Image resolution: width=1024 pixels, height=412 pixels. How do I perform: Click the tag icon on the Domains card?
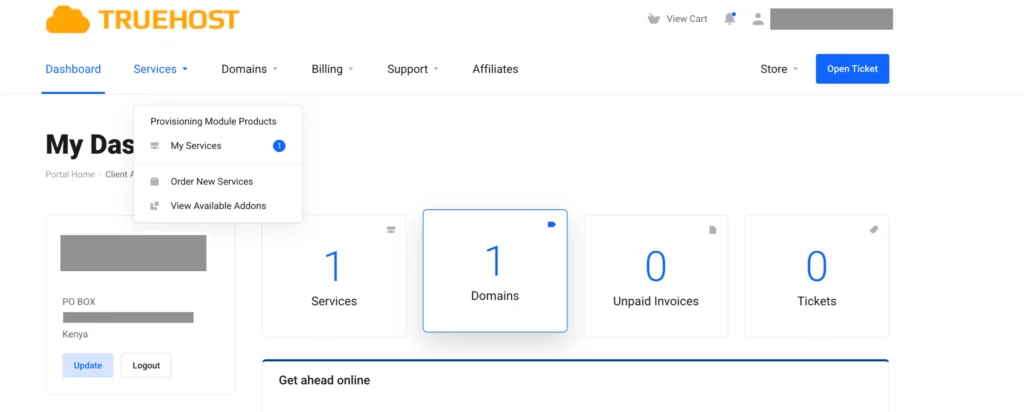click(x=551, y=224)
